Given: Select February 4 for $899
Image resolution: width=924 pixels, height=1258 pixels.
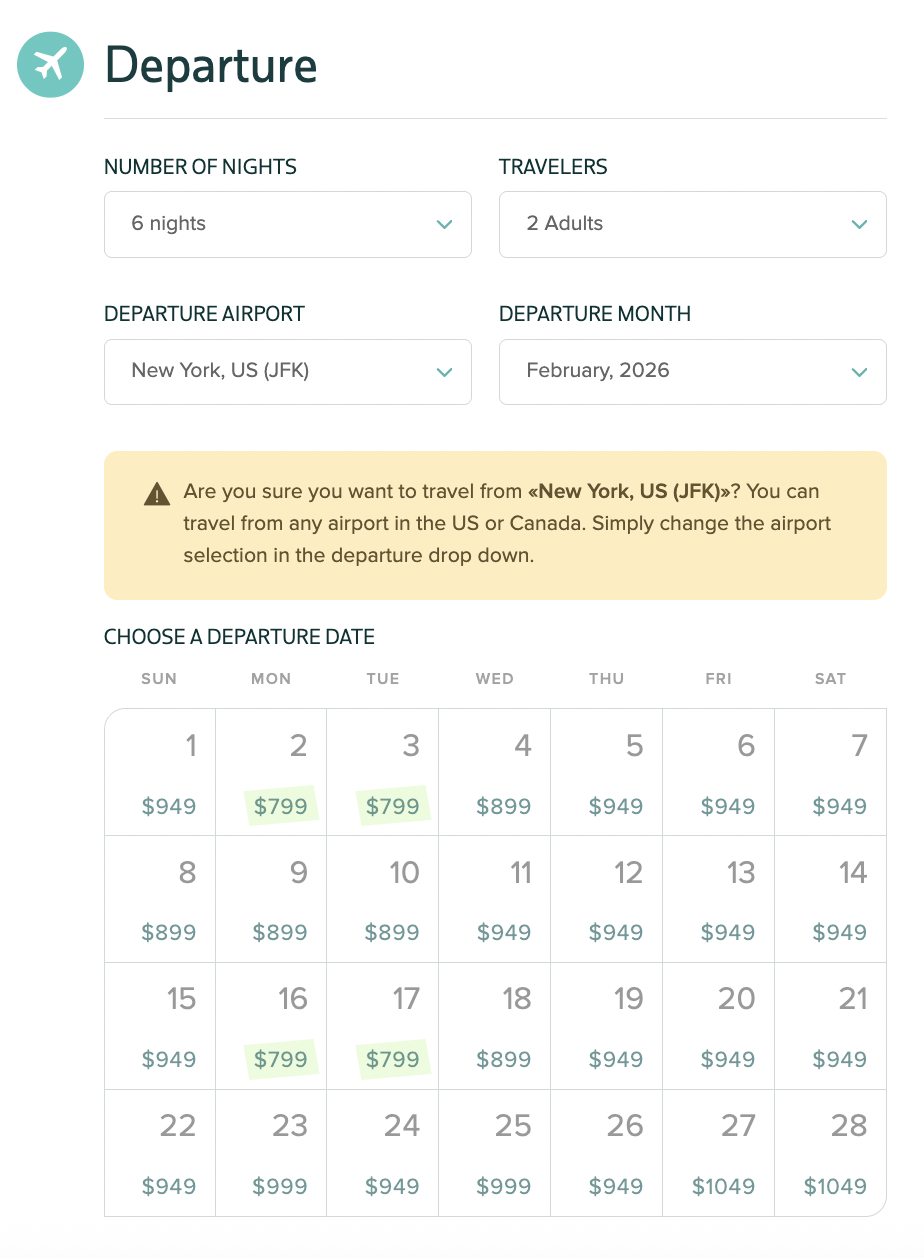Looking at the screenshot, I should pos(495,773).
